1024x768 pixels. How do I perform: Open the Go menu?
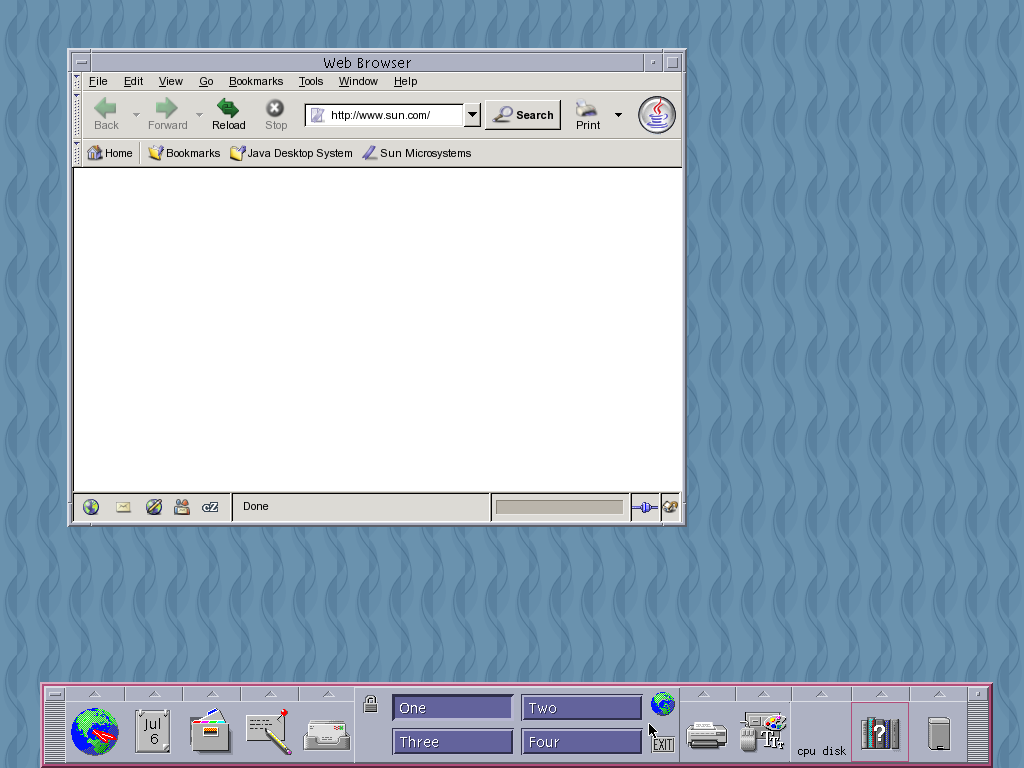[206, 81]
